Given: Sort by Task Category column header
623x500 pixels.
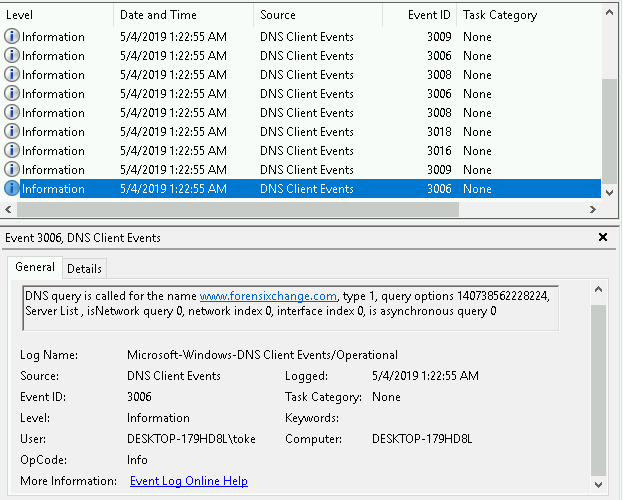Looking at the screenshot, I should click(x=529, y=15).
